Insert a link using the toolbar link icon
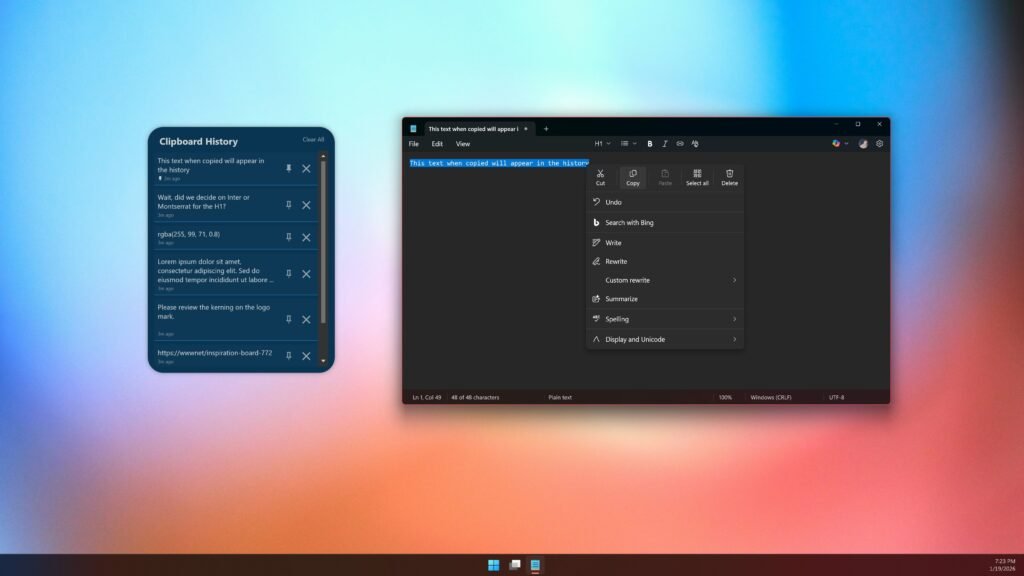The height and width of the screenshot is (576, 1024). (x=680, y=144)
